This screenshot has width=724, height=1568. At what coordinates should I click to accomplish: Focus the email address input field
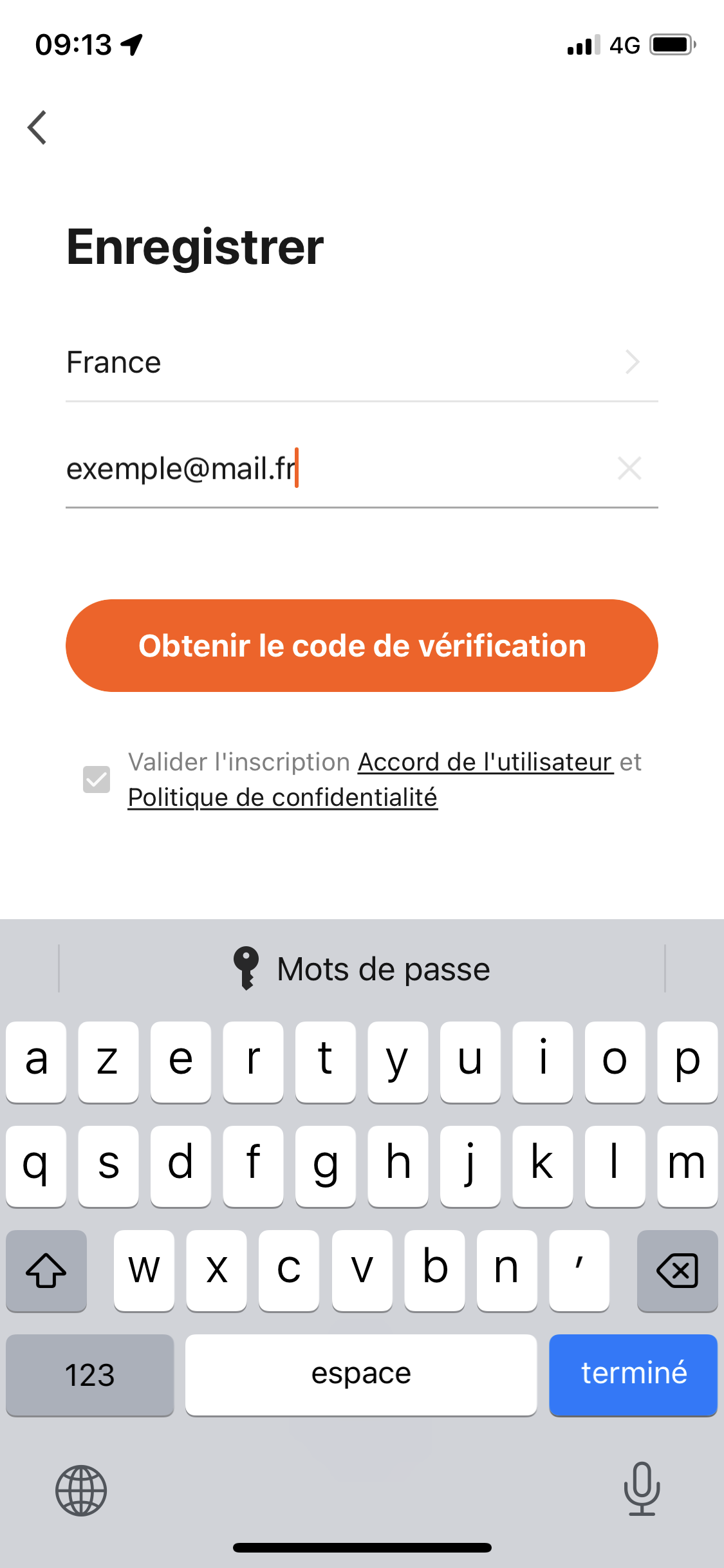[335, 469]
